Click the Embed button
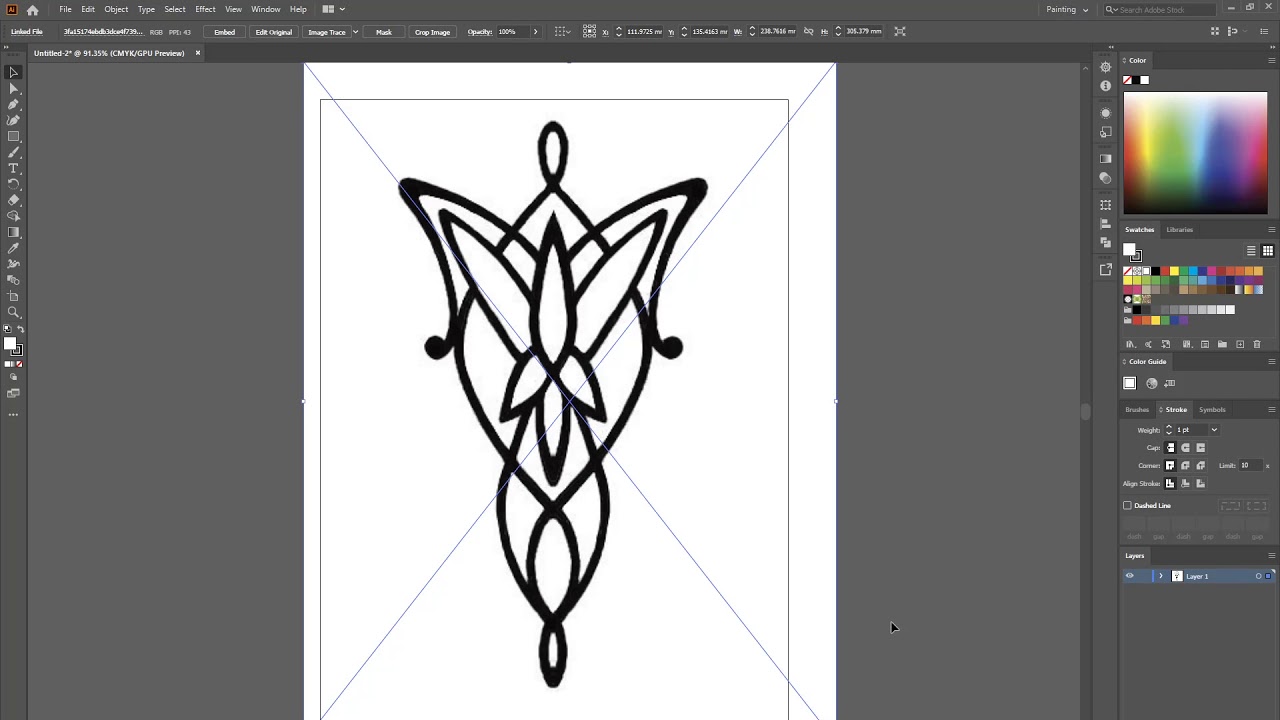This screenshot has width=1280, height=720. click(x=224, y=32)
